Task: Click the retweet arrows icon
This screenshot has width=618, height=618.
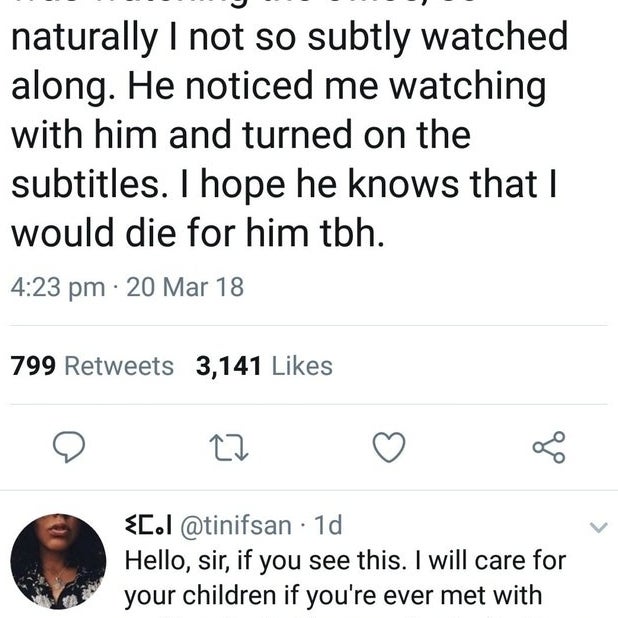Action: pos(227,447)
